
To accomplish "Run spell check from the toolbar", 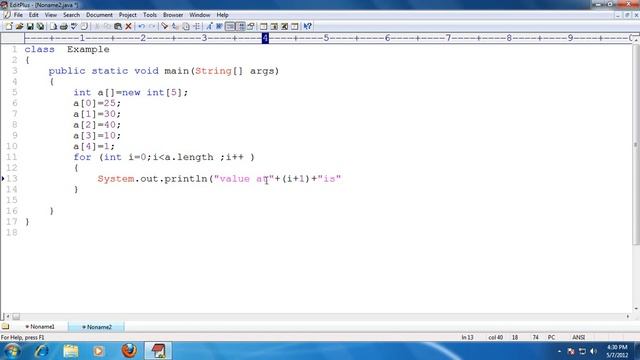I will click(x=74, y=27).
